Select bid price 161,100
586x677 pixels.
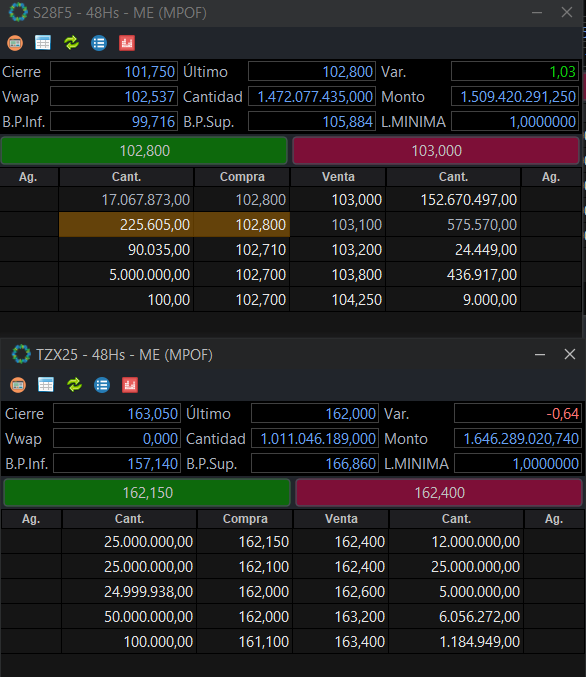tap(245, 642)
